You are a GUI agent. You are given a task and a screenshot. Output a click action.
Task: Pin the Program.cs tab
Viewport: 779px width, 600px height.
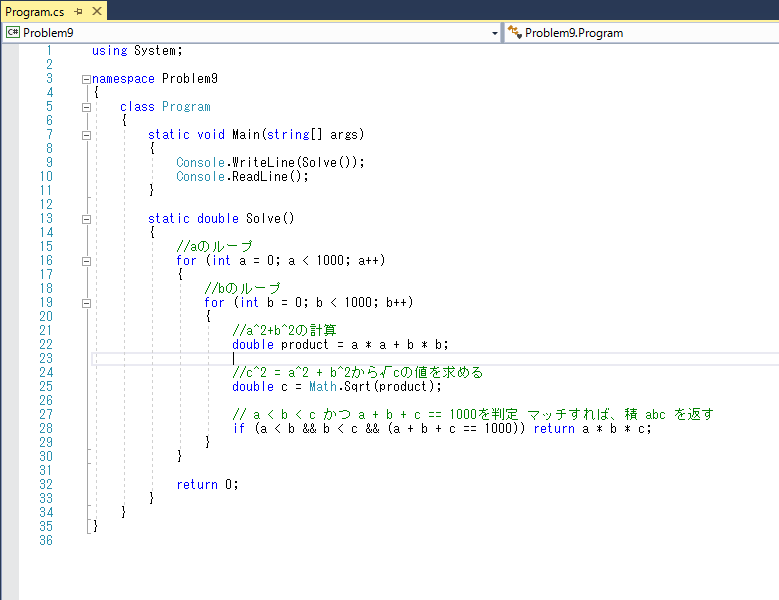pos(78,11)
